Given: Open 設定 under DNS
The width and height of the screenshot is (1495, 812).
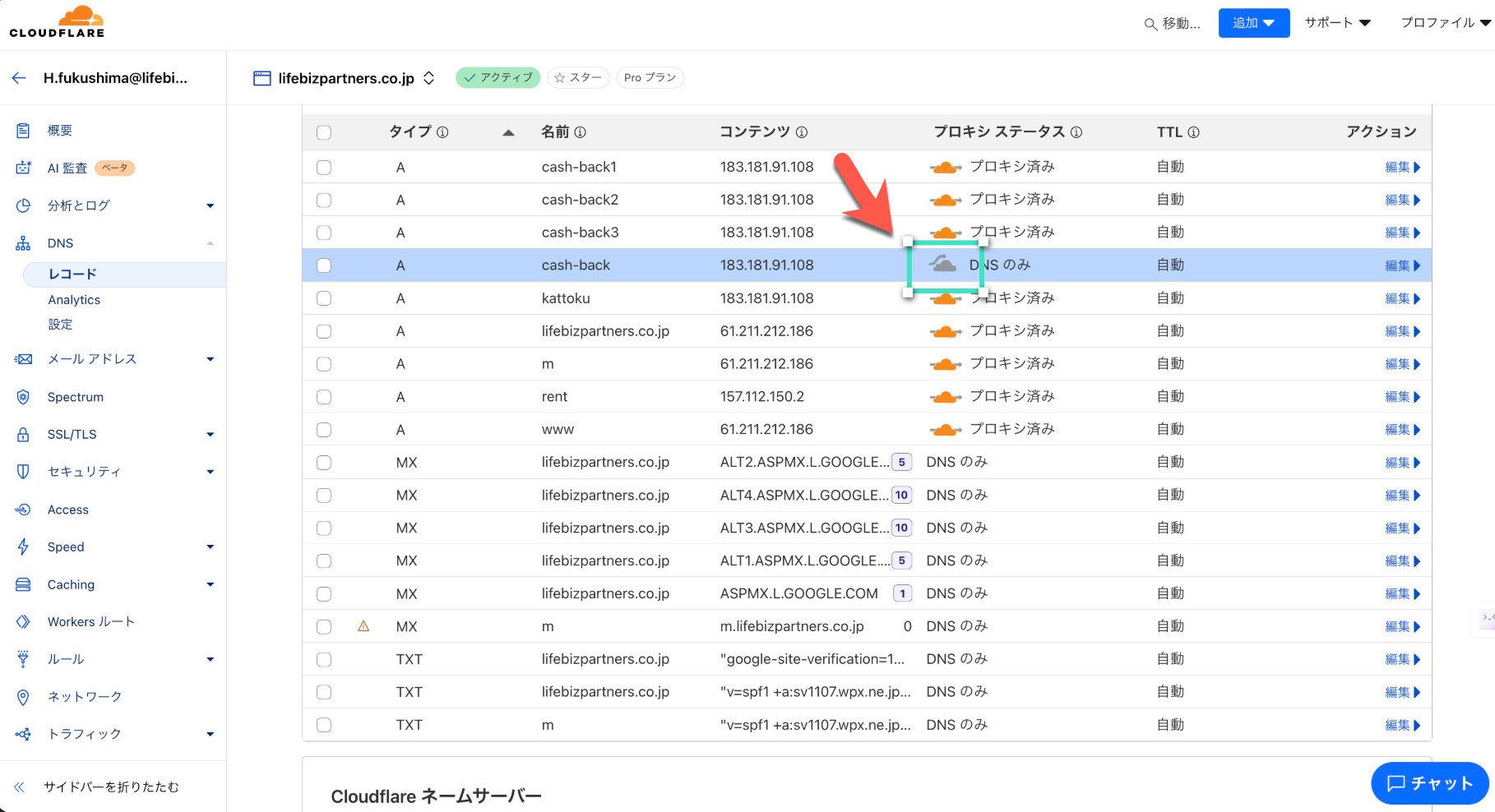Looking at the screenshot, I should point(60,325).
